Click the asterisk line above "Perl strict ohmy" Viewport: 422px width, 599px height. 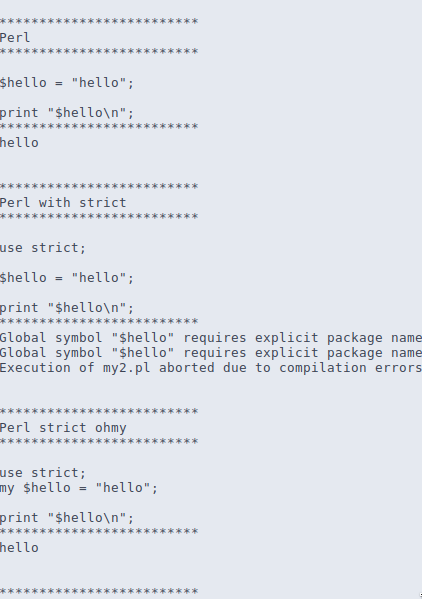(99, 411)
